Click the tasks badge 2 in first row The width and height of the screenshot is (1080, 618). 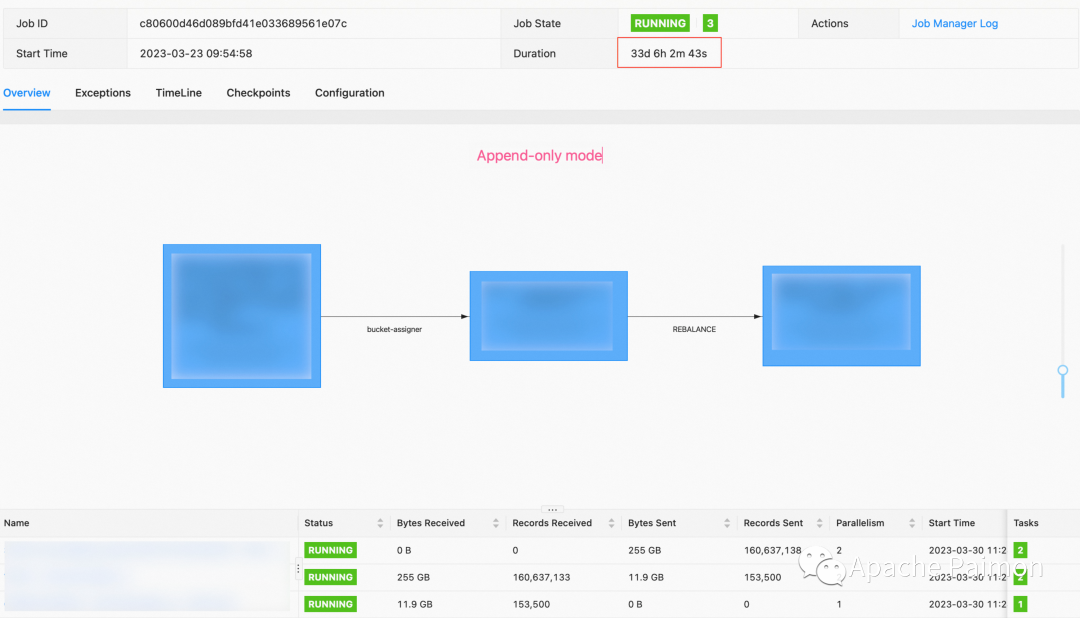(1020, 550)
